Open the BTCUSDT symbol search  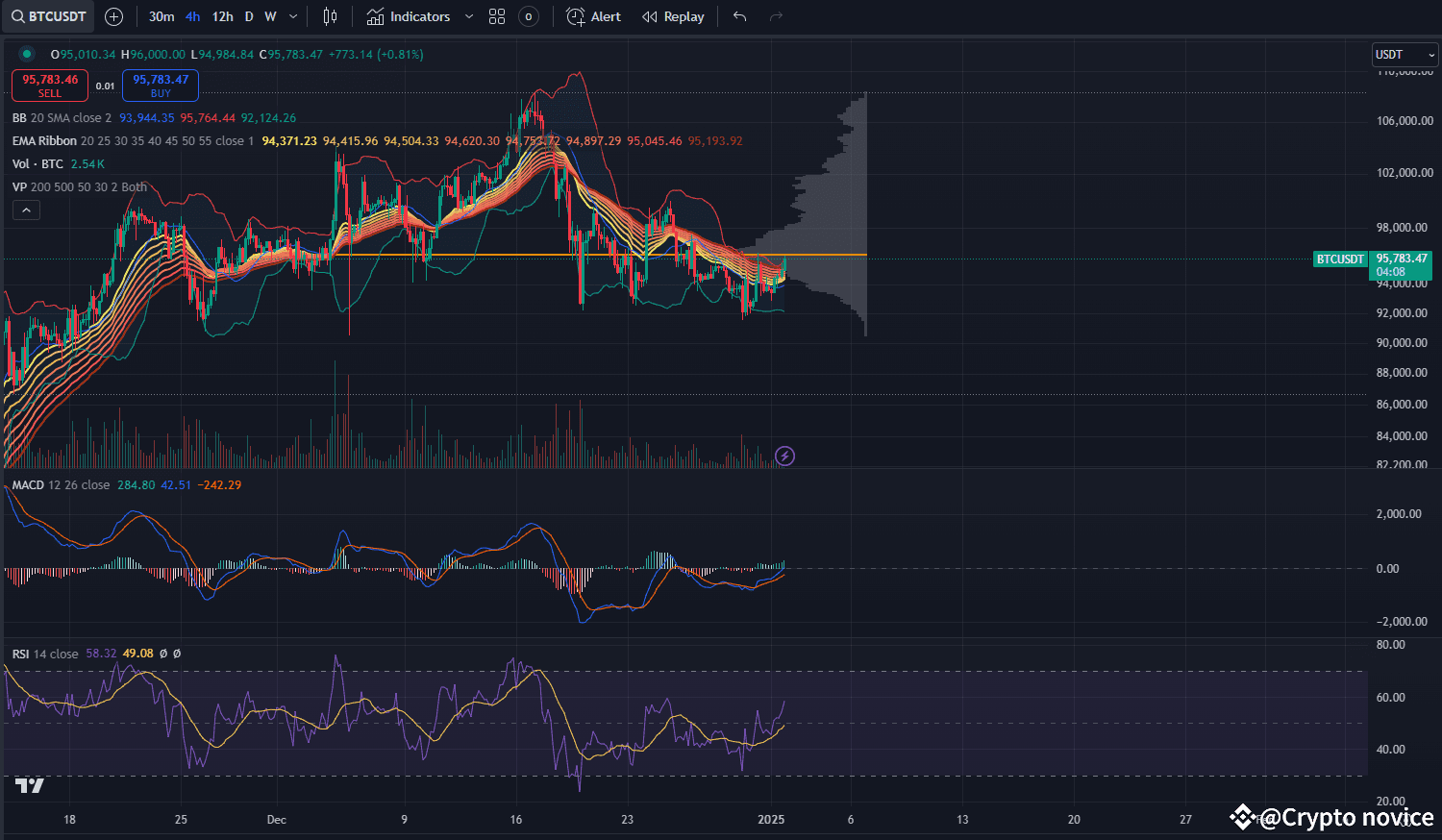pyautogui.click(x=49, y=16)
